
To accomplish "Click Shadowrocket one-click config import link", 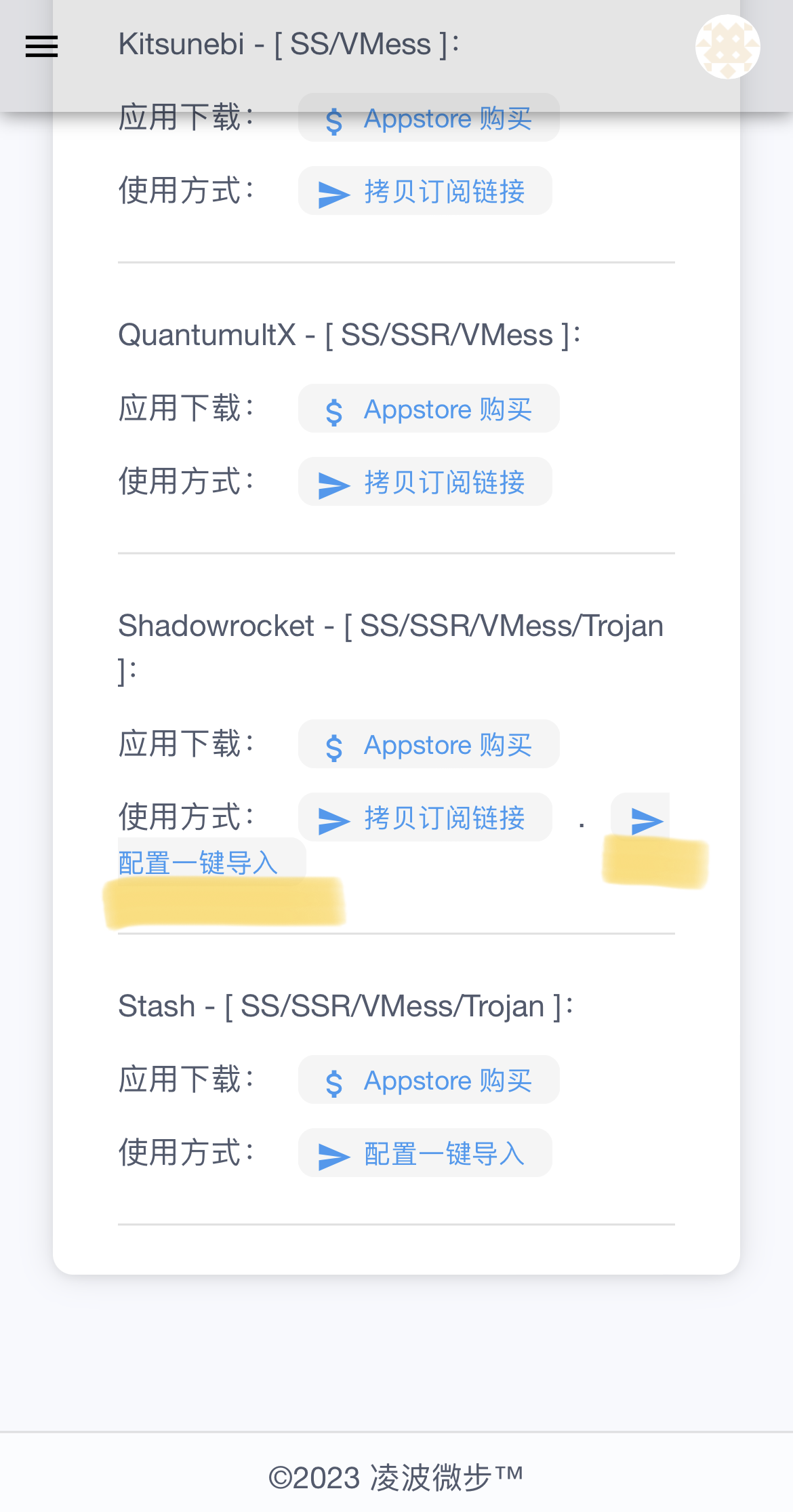I will pos(198,863).
